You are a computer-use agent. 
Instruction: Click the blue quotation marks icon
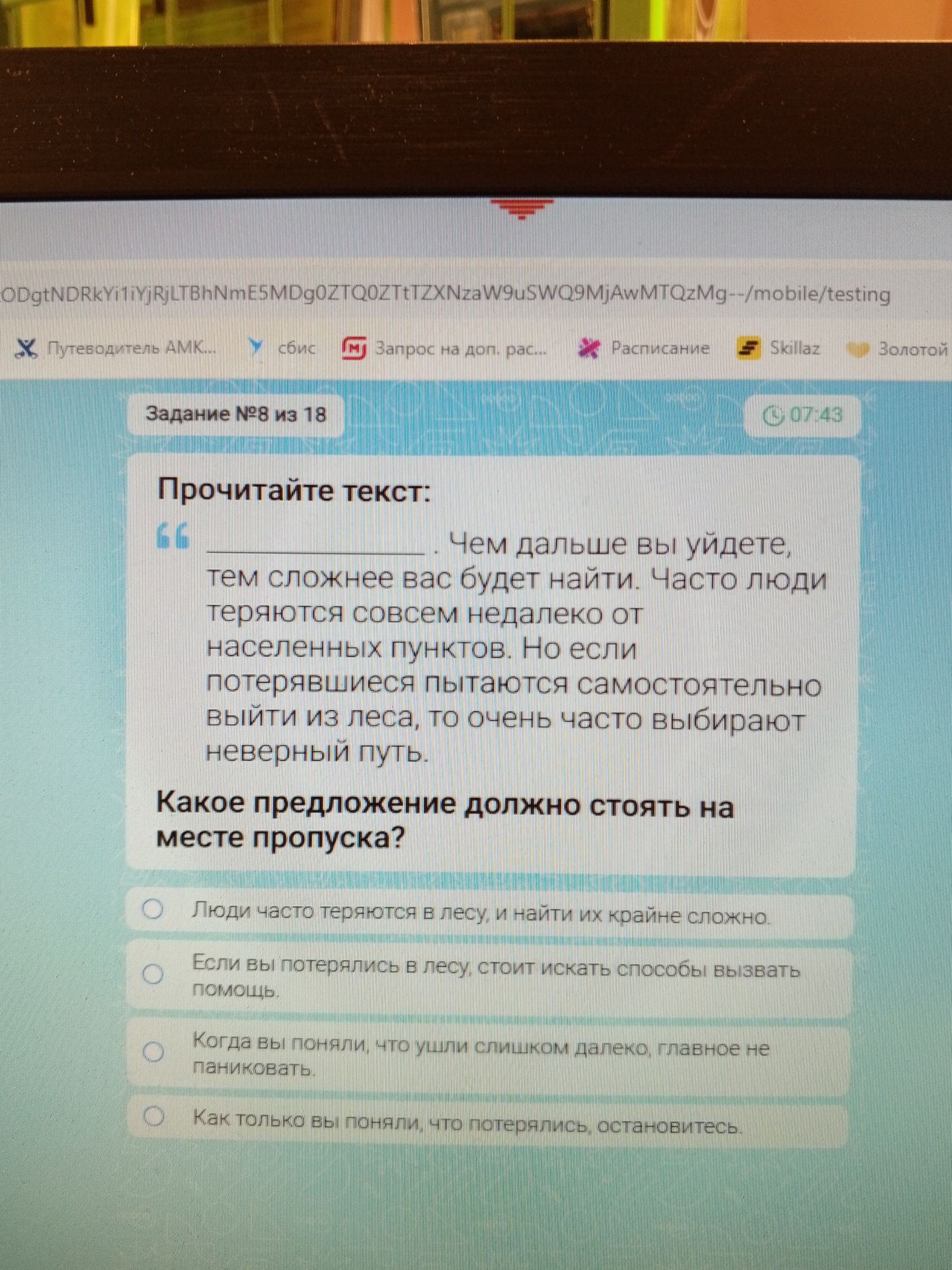click(173, 534)
